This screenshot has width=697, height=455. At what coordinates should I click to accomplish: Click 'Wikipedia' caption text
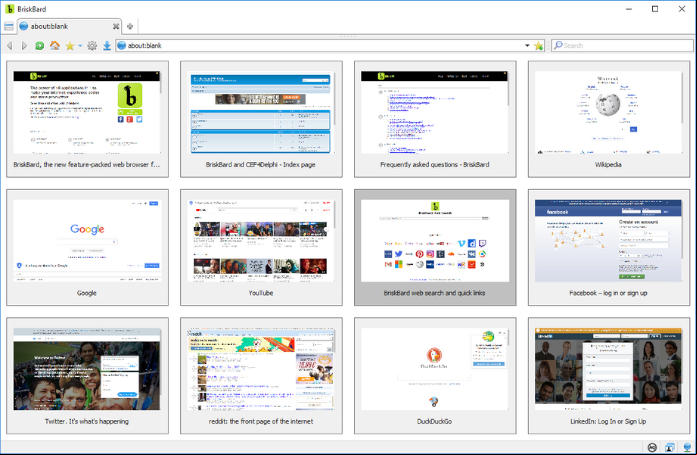pos(608,164)
